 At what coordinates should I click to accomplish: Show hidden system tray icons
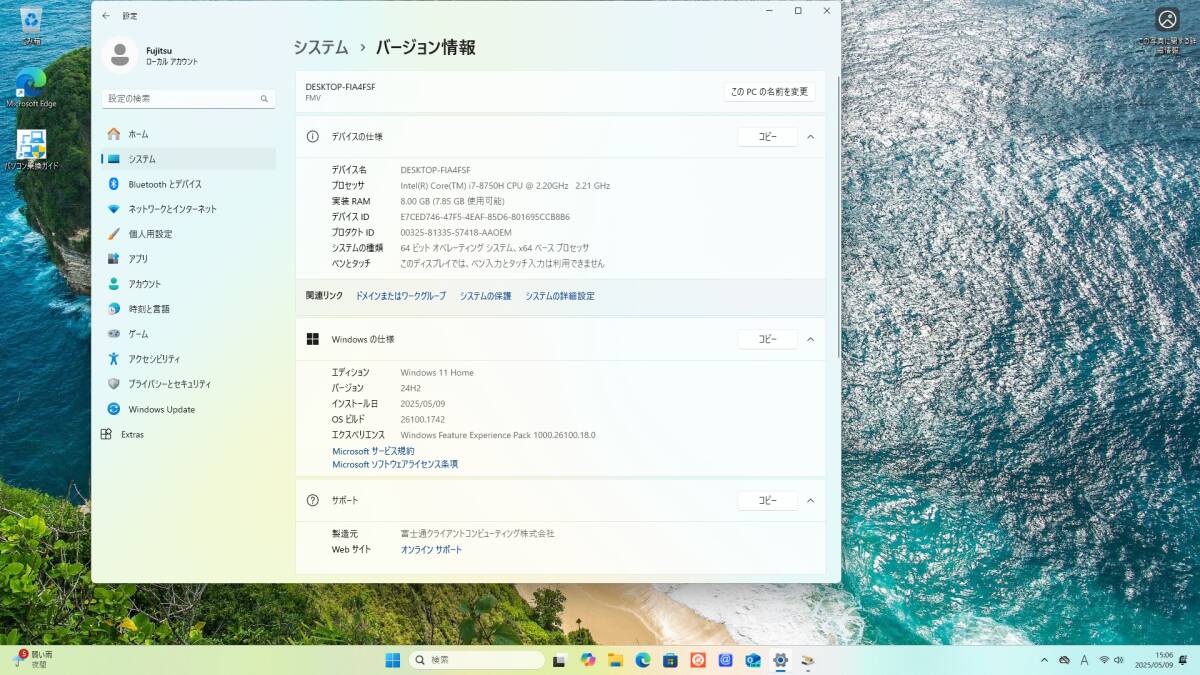(x=1045, y=660)
